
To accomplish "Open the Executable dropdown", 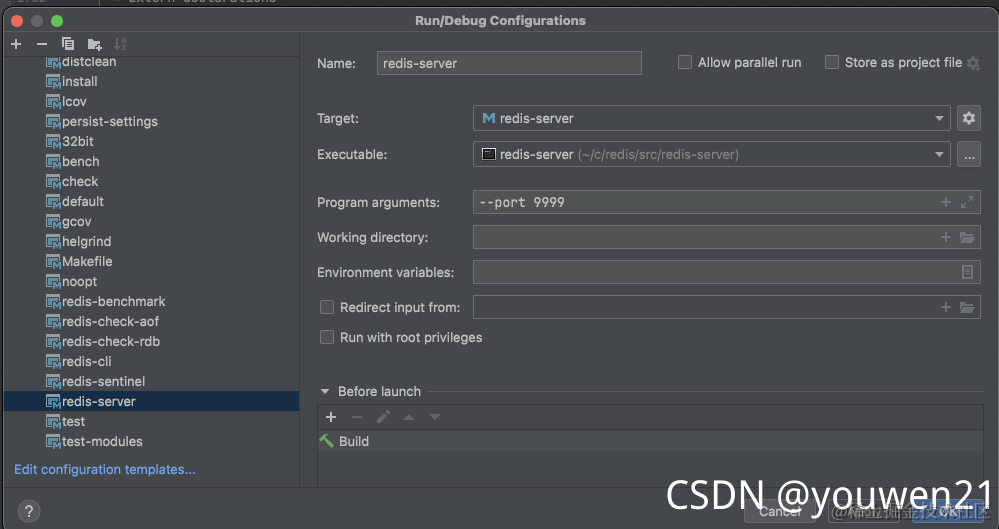I will pyautogui.click(x=712, y=154).
